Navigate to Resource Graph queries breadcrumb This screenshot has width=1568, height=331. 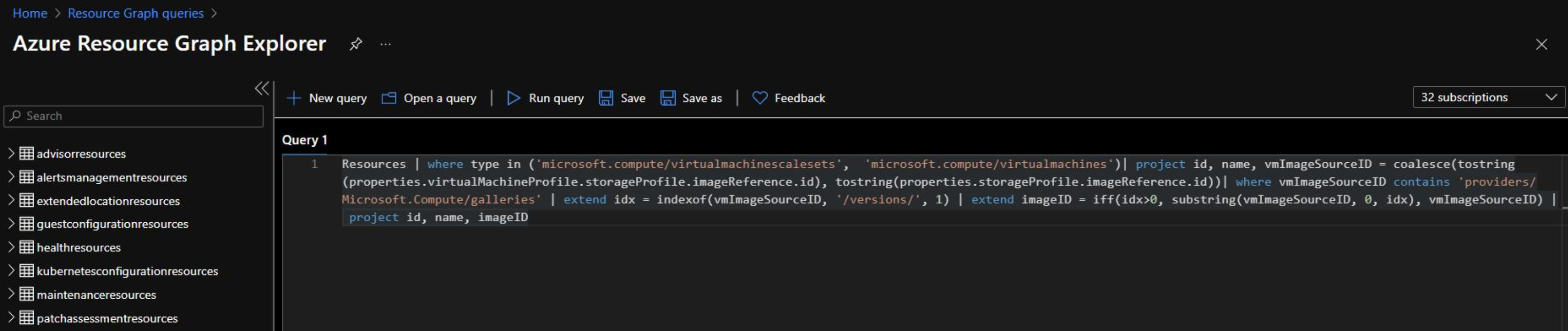pyautogui.click(x=135, y=13)
